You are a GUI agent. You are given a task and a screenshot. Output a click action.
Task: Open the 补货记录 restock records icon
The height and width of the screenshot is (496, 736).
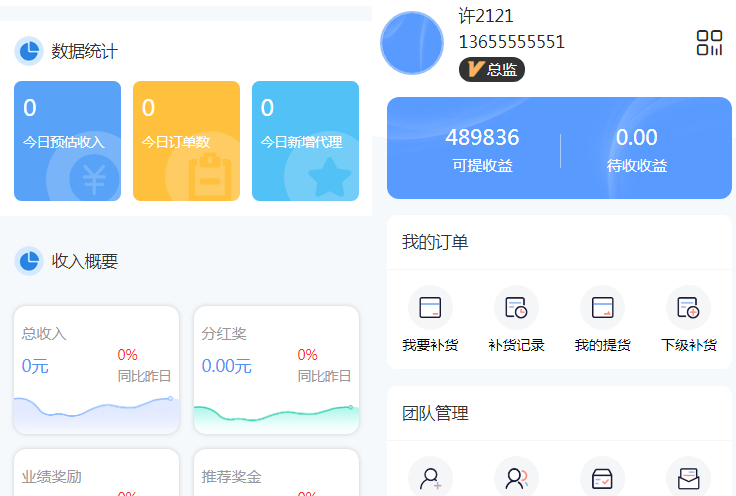[x=516, y=308]
